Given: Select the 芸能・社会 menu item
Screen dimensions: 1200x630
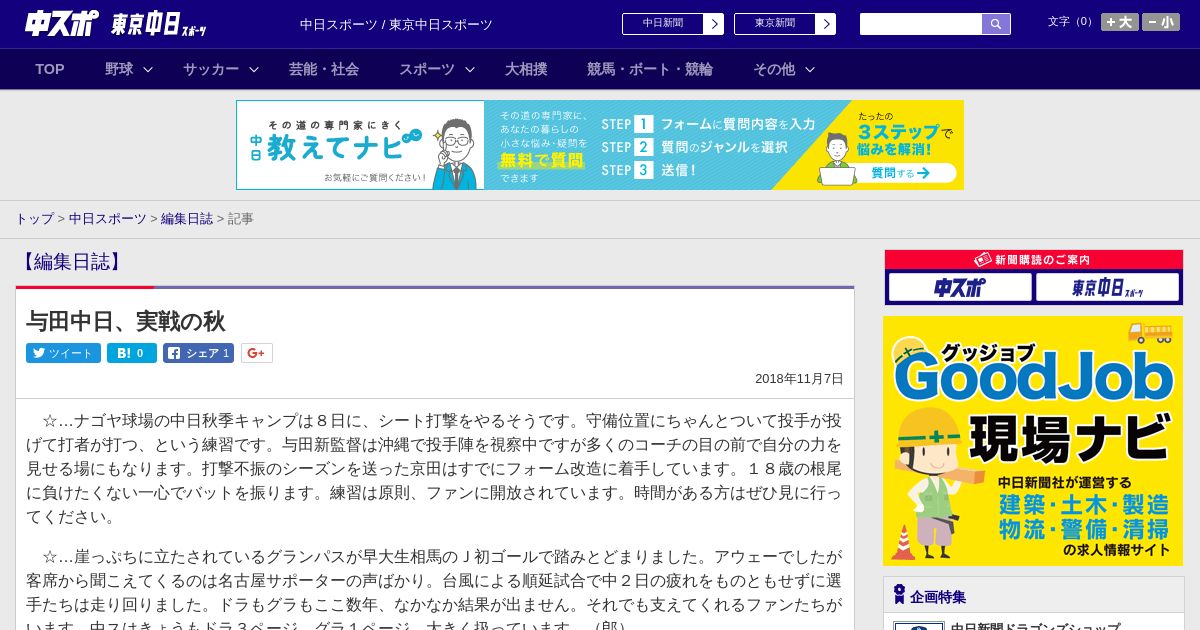Looking at the screenshot, I should (324, 69).
